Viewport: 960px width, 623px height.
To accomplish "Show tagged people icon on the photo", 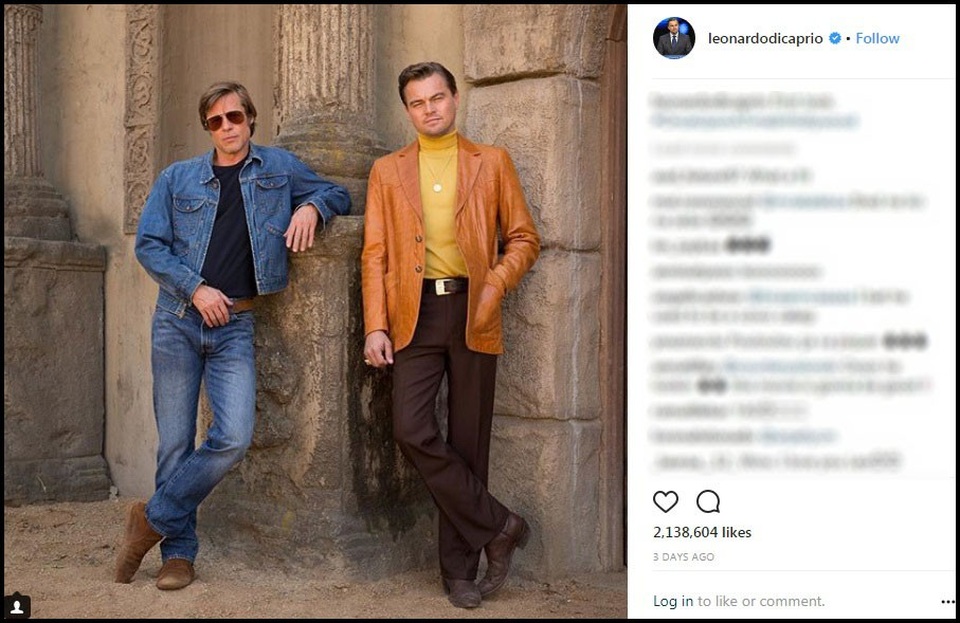I will (x=17, y=606).
